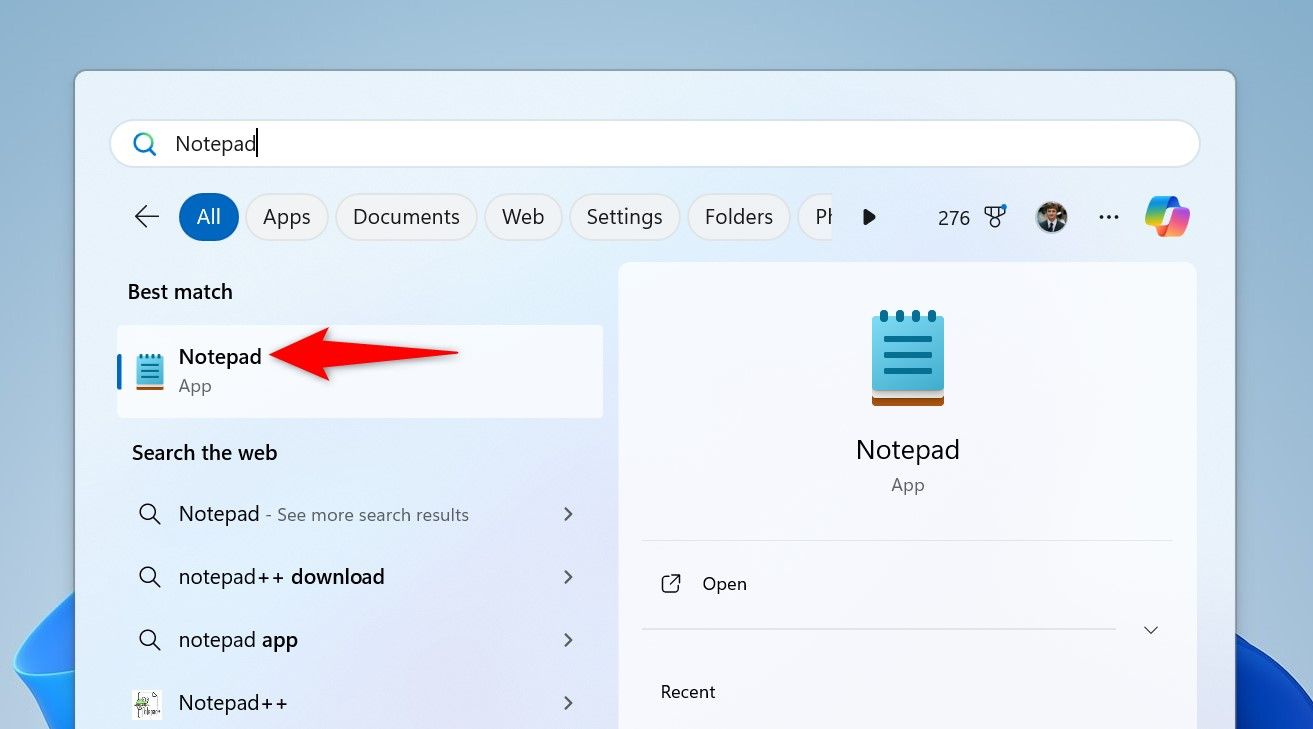This screenshot has height=729, width=1313.
Task: Expand the 'Notepad - See more' chevron
Action: point(568,514)
